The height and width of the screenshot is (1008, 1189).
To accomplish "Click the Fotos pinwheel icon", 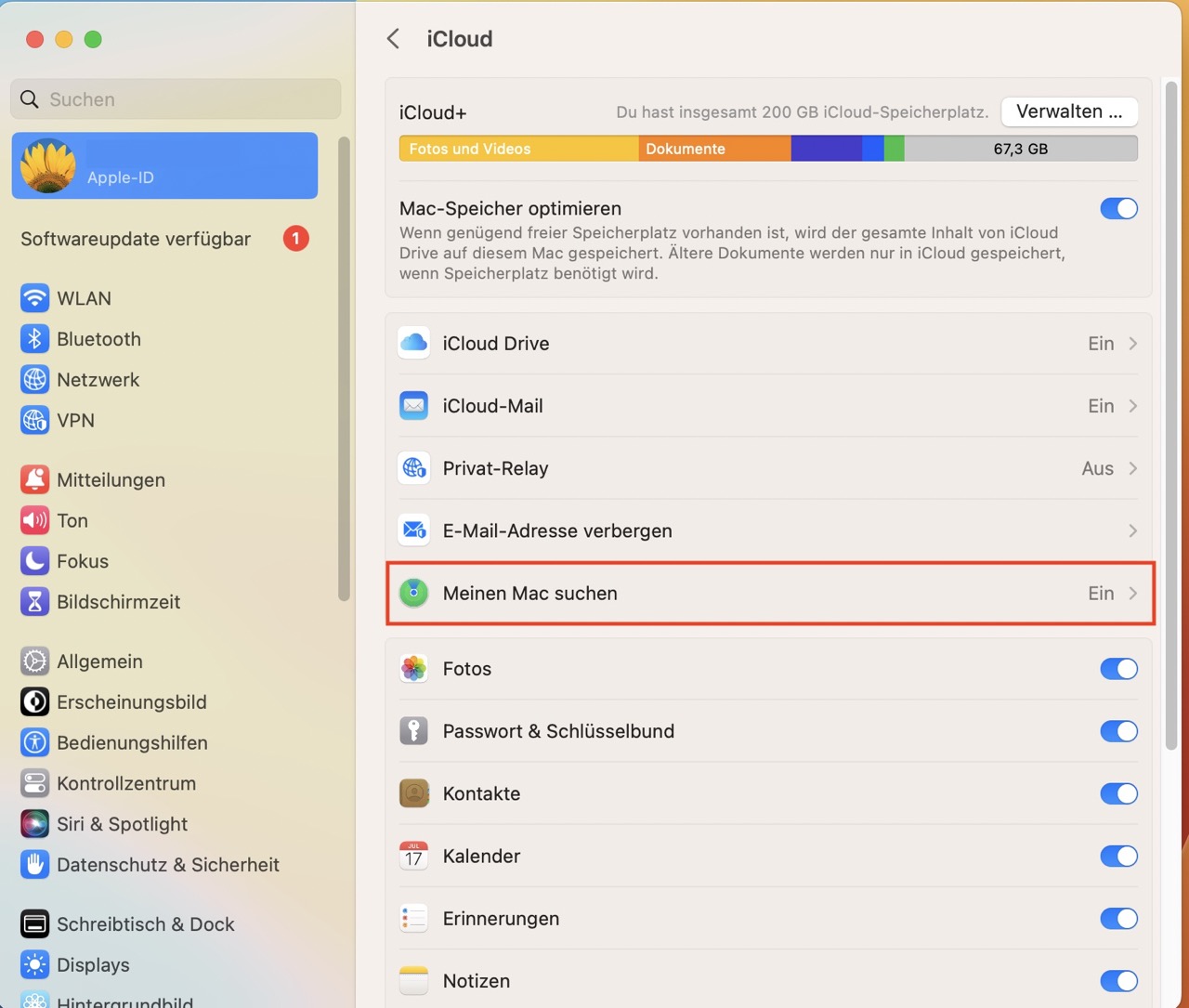I will click(413, 669).
